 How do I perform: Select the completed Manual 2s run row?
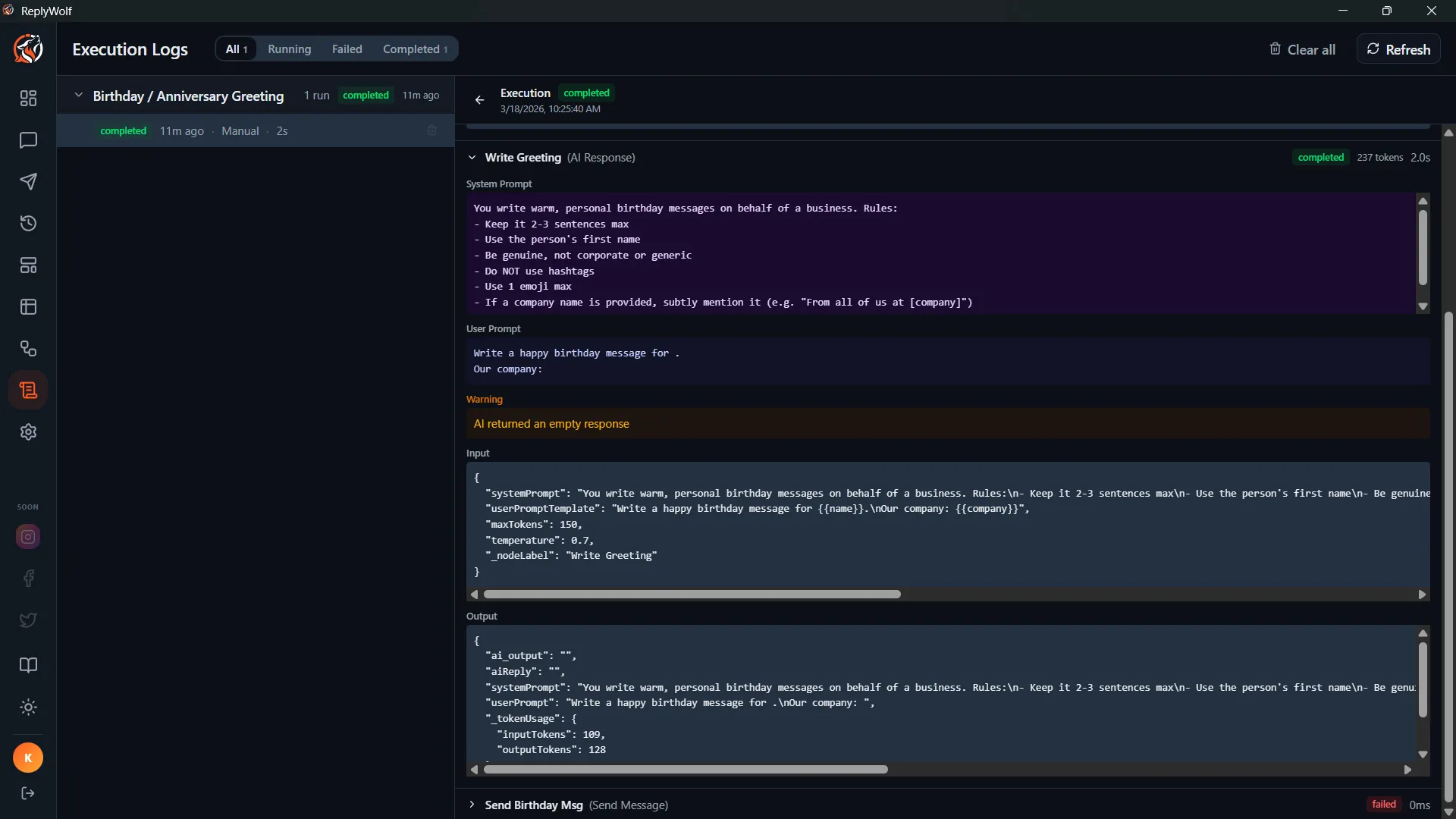point(256,130)
